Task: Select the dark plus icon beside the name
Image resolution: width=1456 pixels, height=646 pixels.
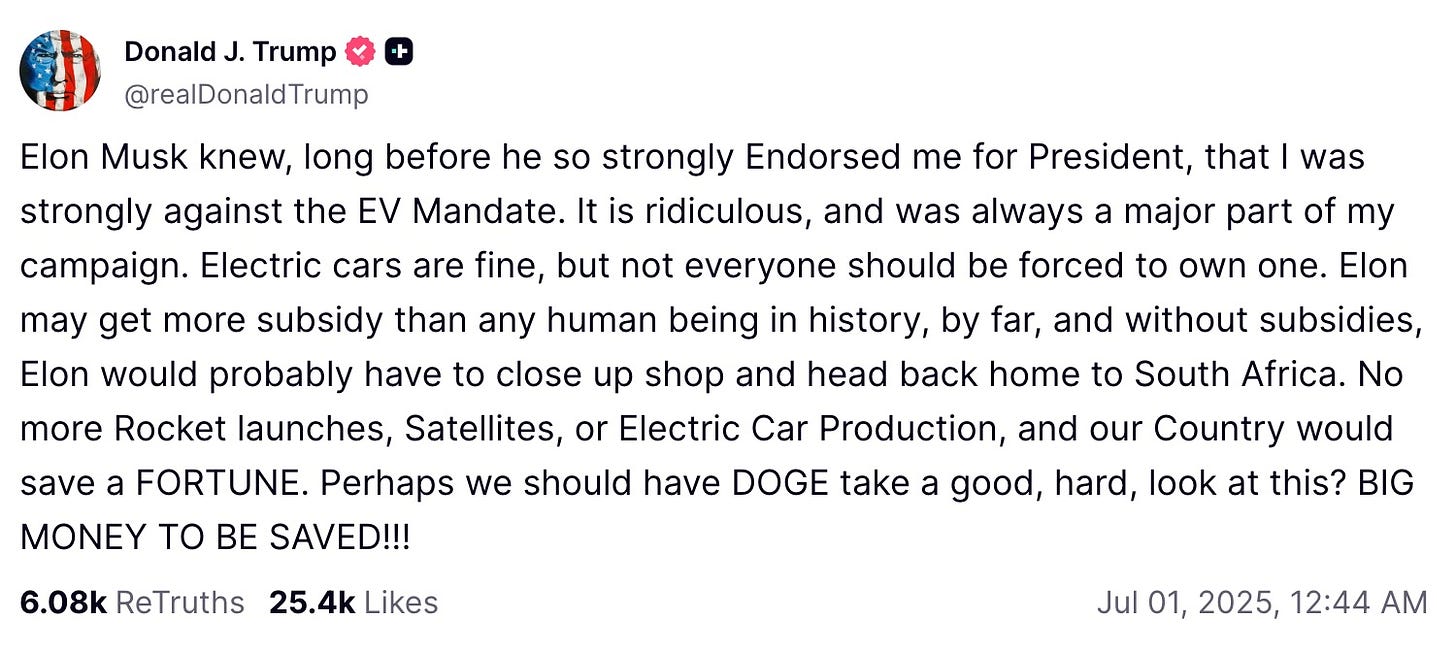Action: (x=399, y=51)
